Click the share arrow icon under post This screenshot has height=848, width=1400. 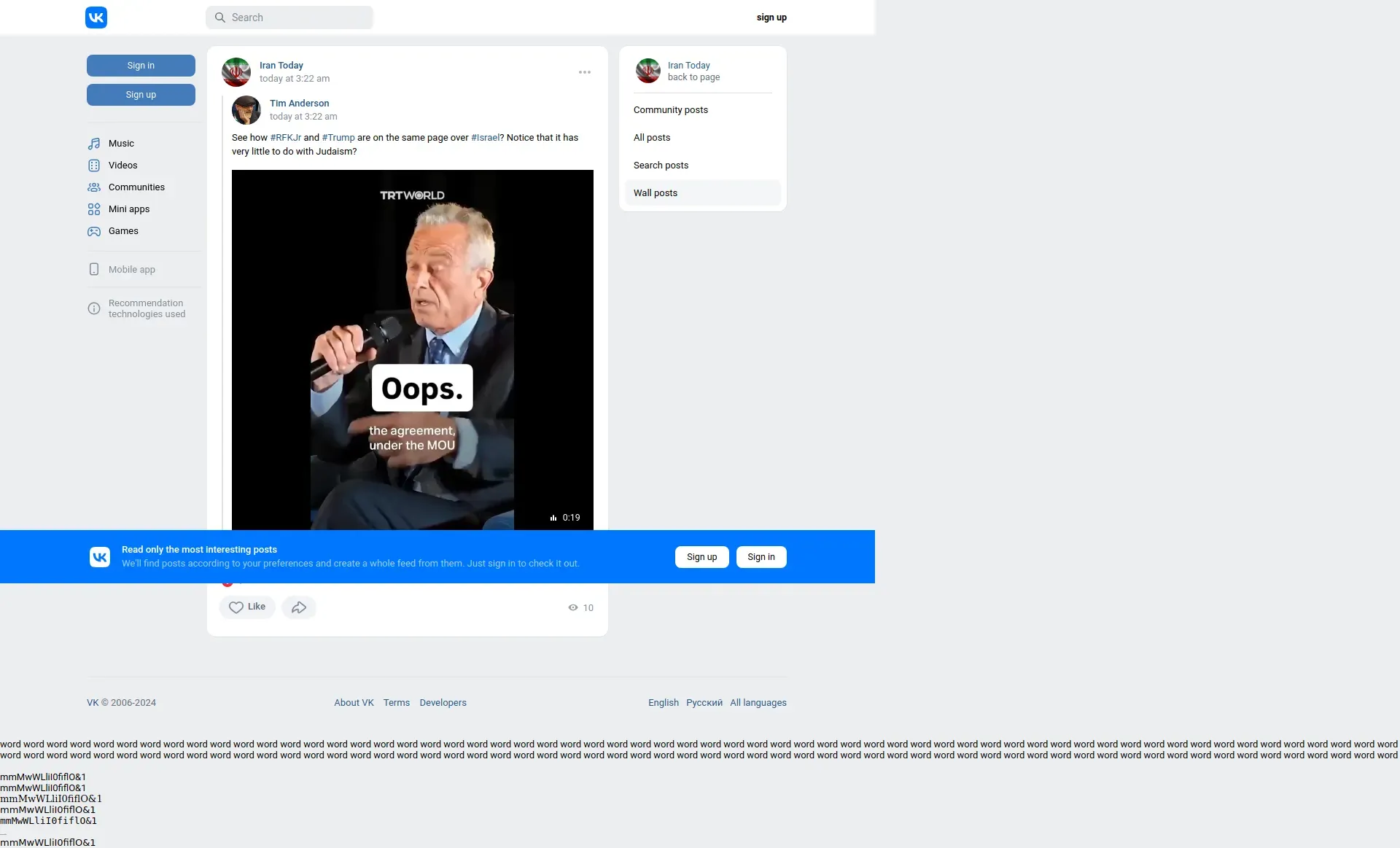click(299, 607)
